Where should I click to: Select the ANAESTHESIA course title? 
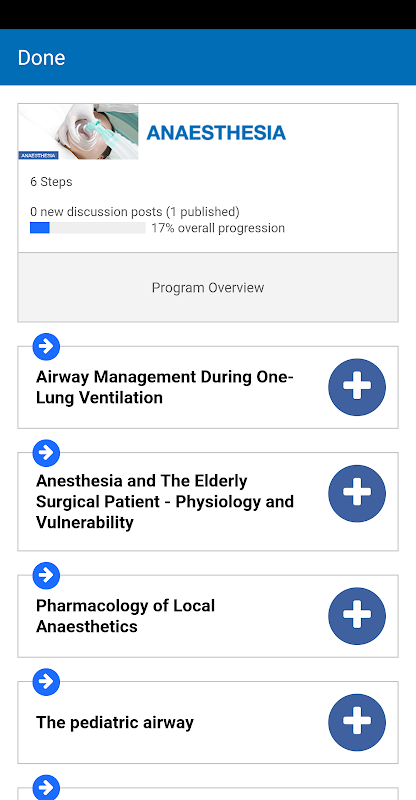coord(216,133)
